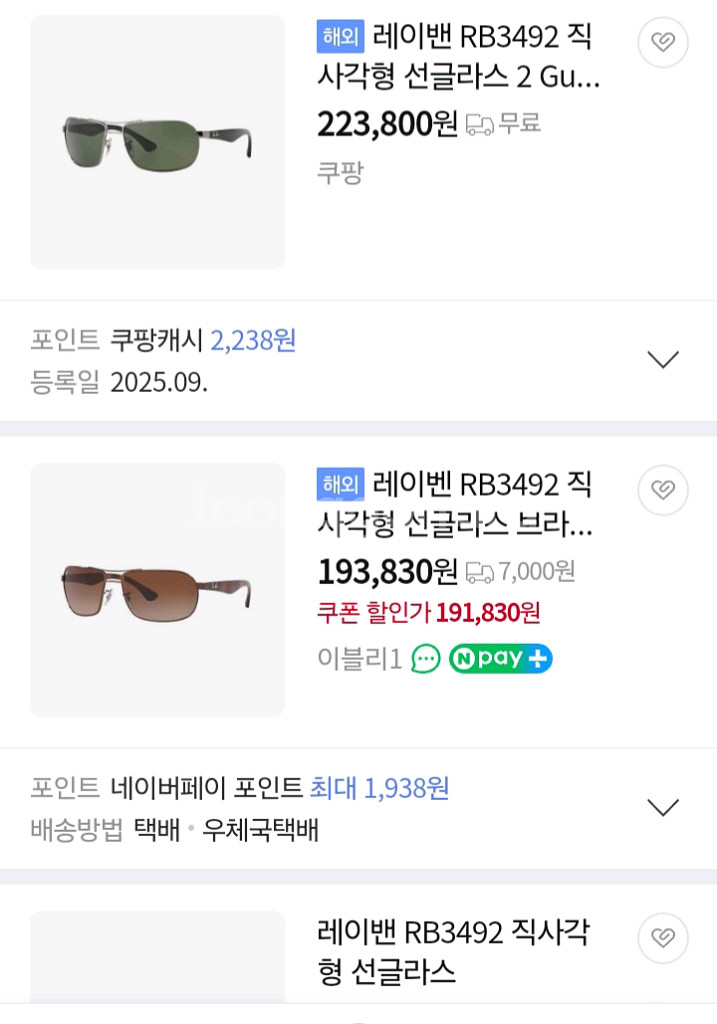Viewport: 717px width, 1024px height.
Task: Click 해외 badge on second listing
Action: (340, 485)
